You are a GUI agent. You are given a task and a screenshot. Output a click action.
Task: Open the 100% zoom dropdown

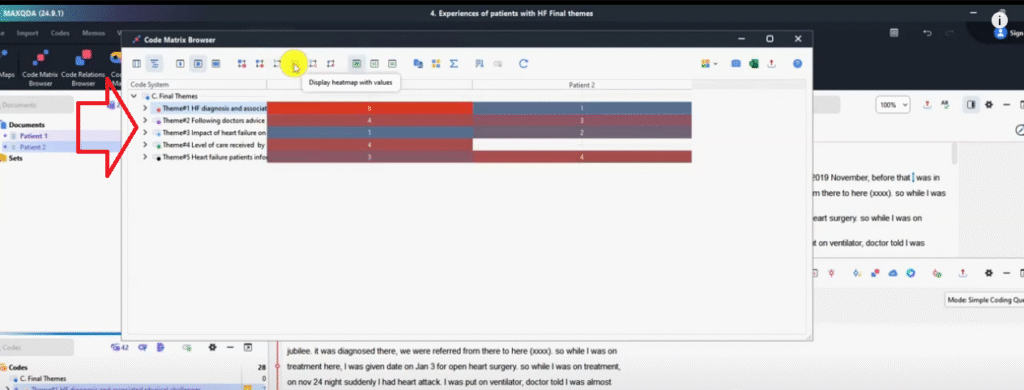coord(894,105)
